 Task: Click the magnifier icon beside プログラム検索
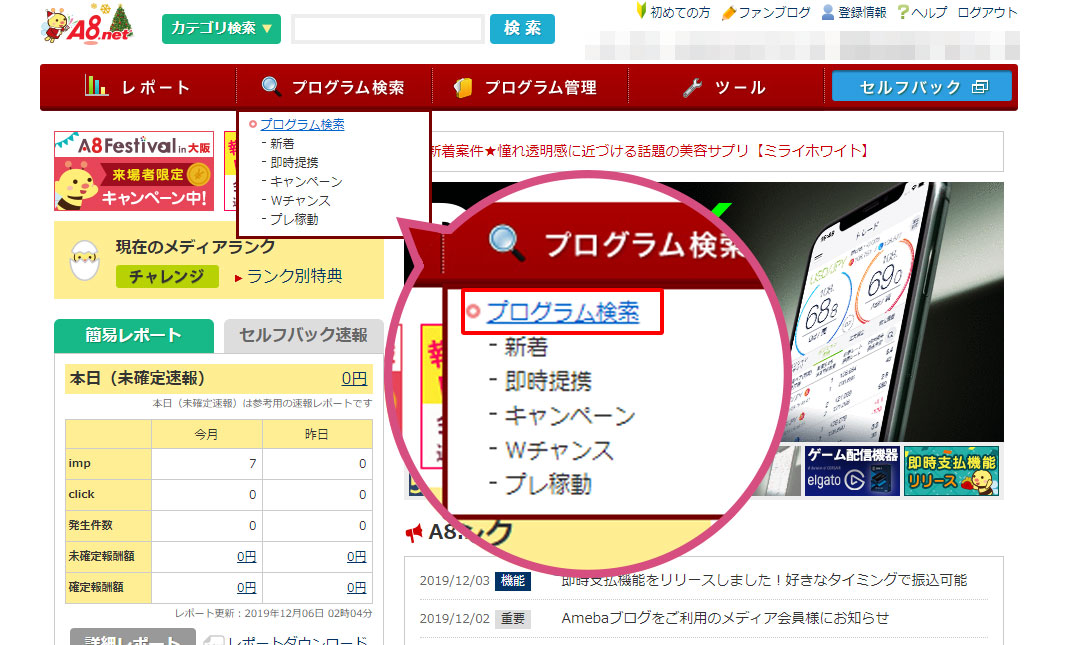[271, 86]
